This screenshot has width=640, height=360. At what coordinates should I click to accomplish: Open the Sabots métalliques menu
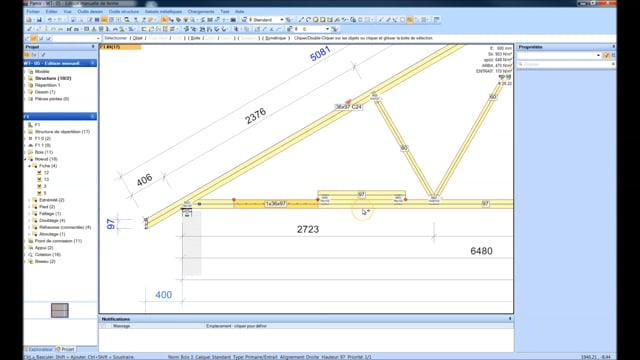coord(163,11)
